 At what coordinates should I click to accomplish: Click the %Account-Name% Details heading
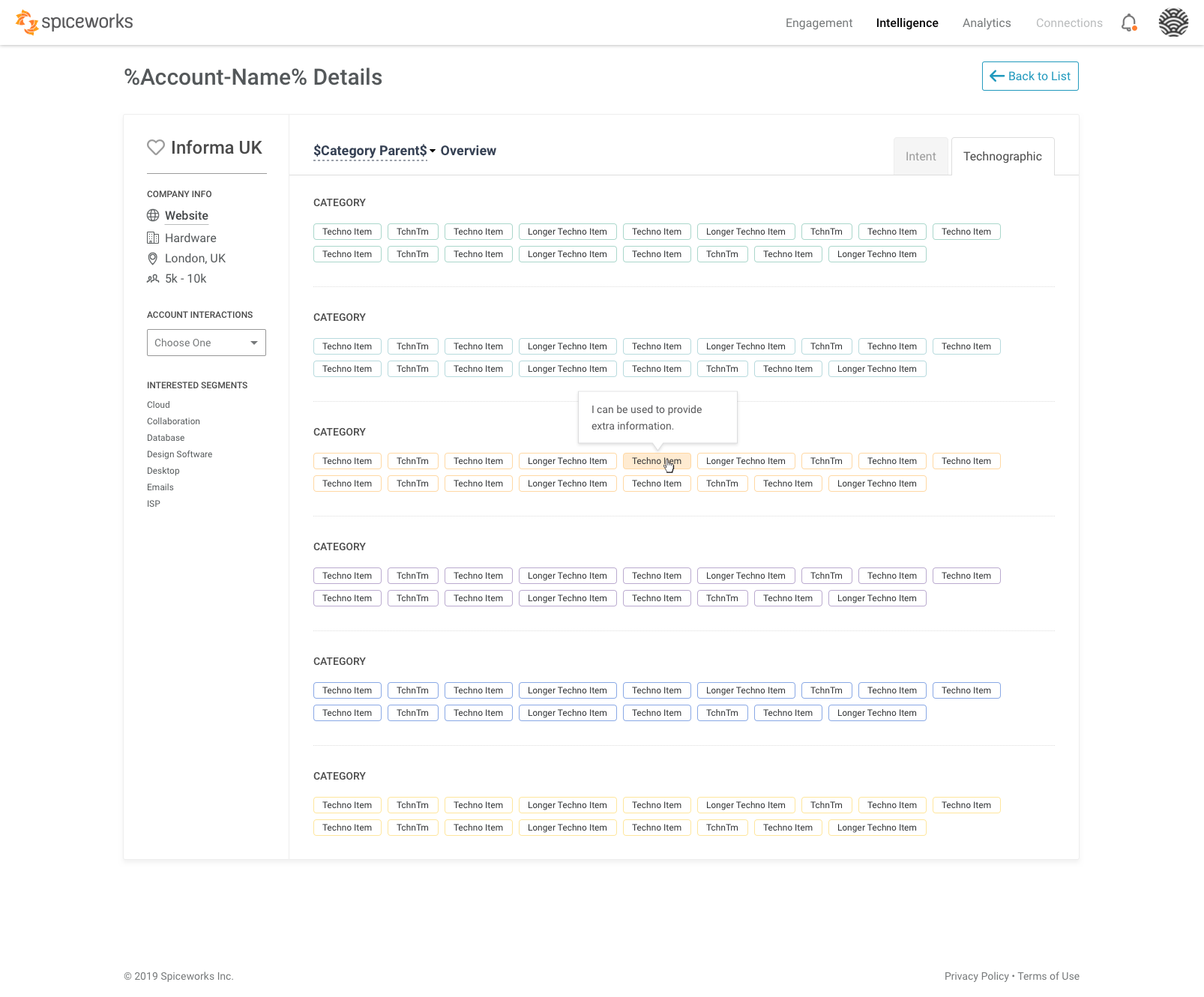(x=253, y=77)
